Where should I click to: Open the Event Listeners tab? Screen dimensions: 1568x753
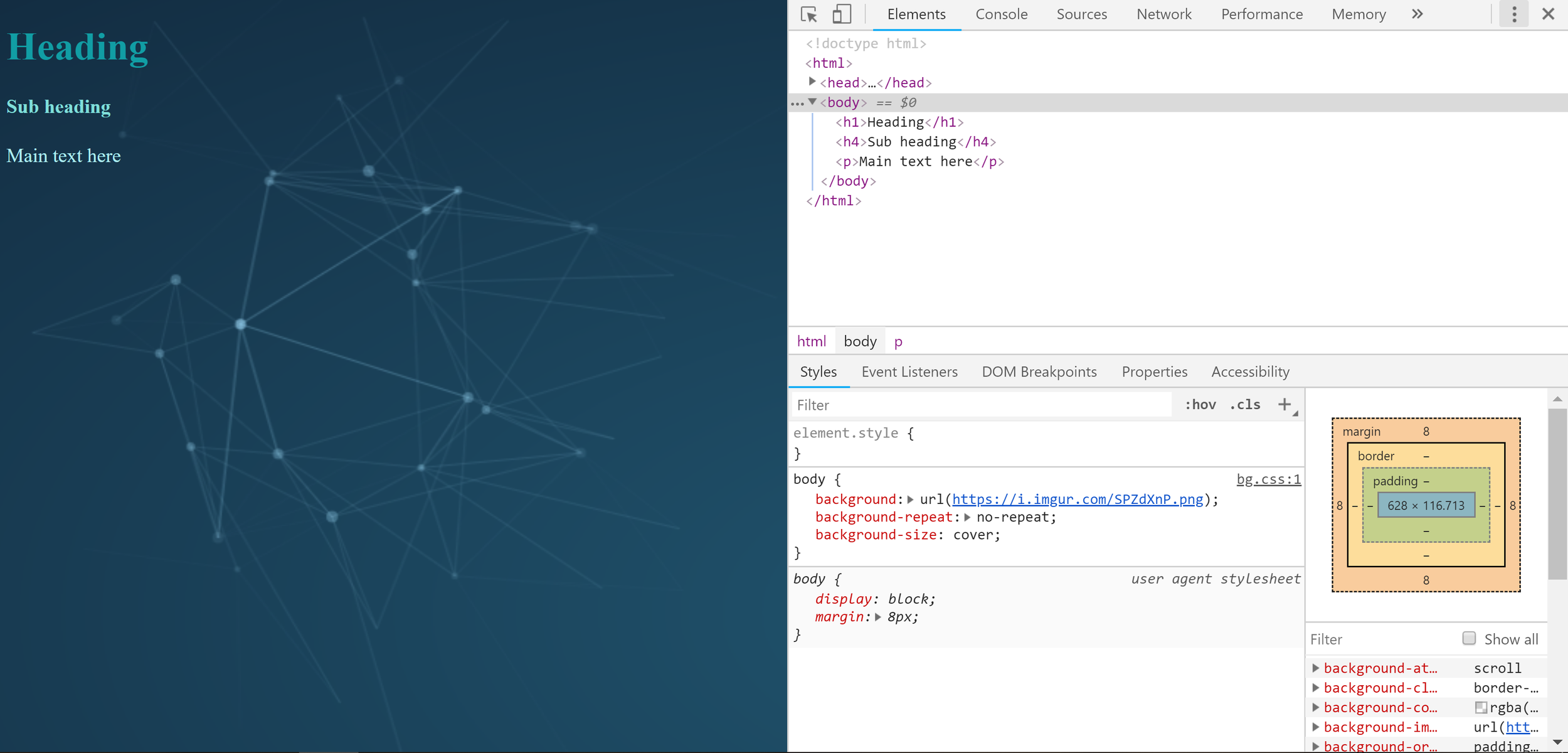[909, 371]
